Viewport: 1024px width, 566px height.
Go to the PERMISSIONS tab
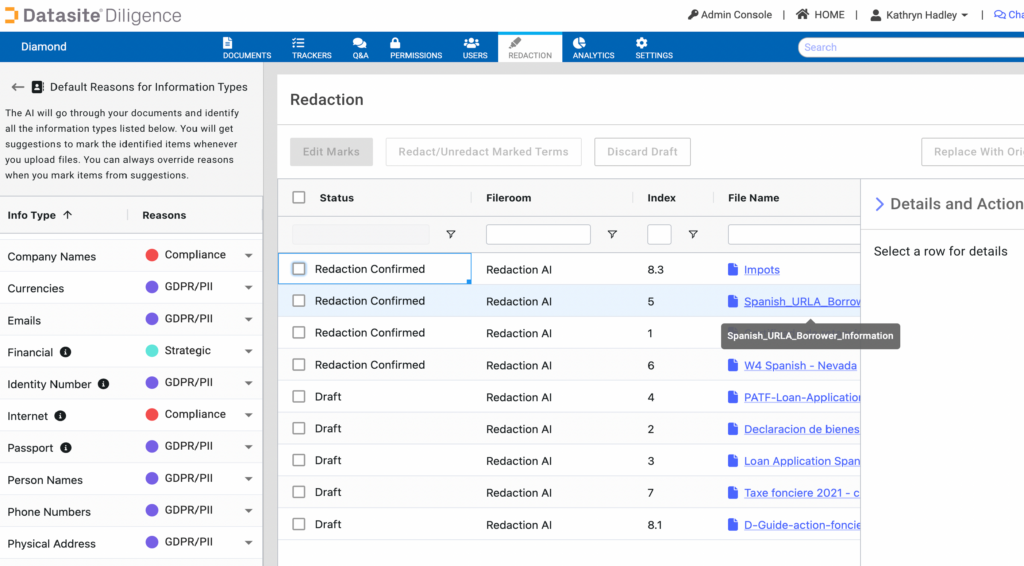pyautogui.click(x=416, y=48)
